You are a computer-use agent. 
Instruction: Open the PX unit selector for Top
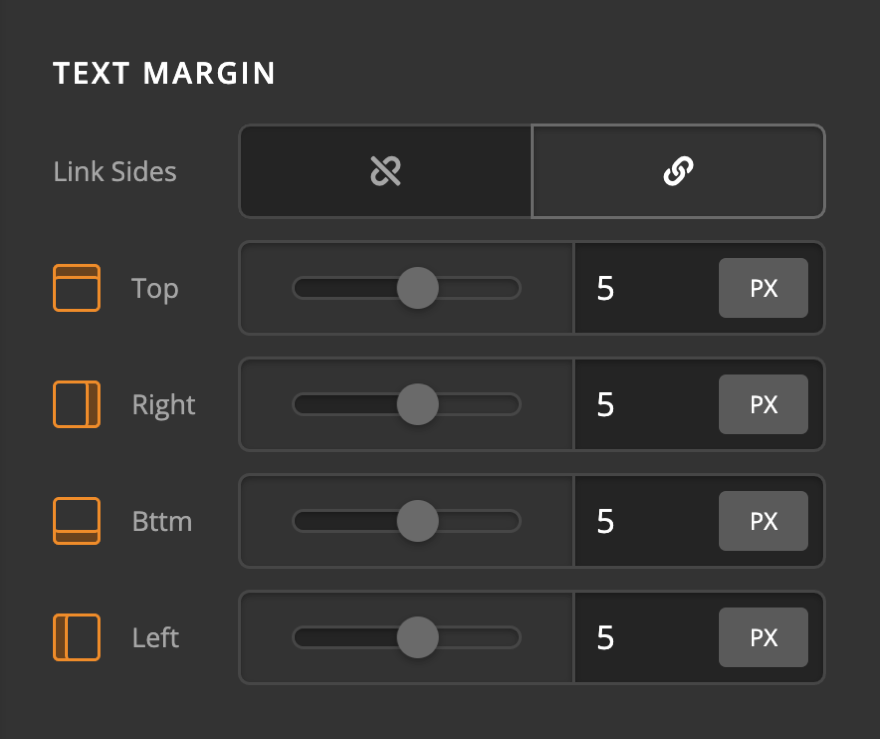coord(763,288)
